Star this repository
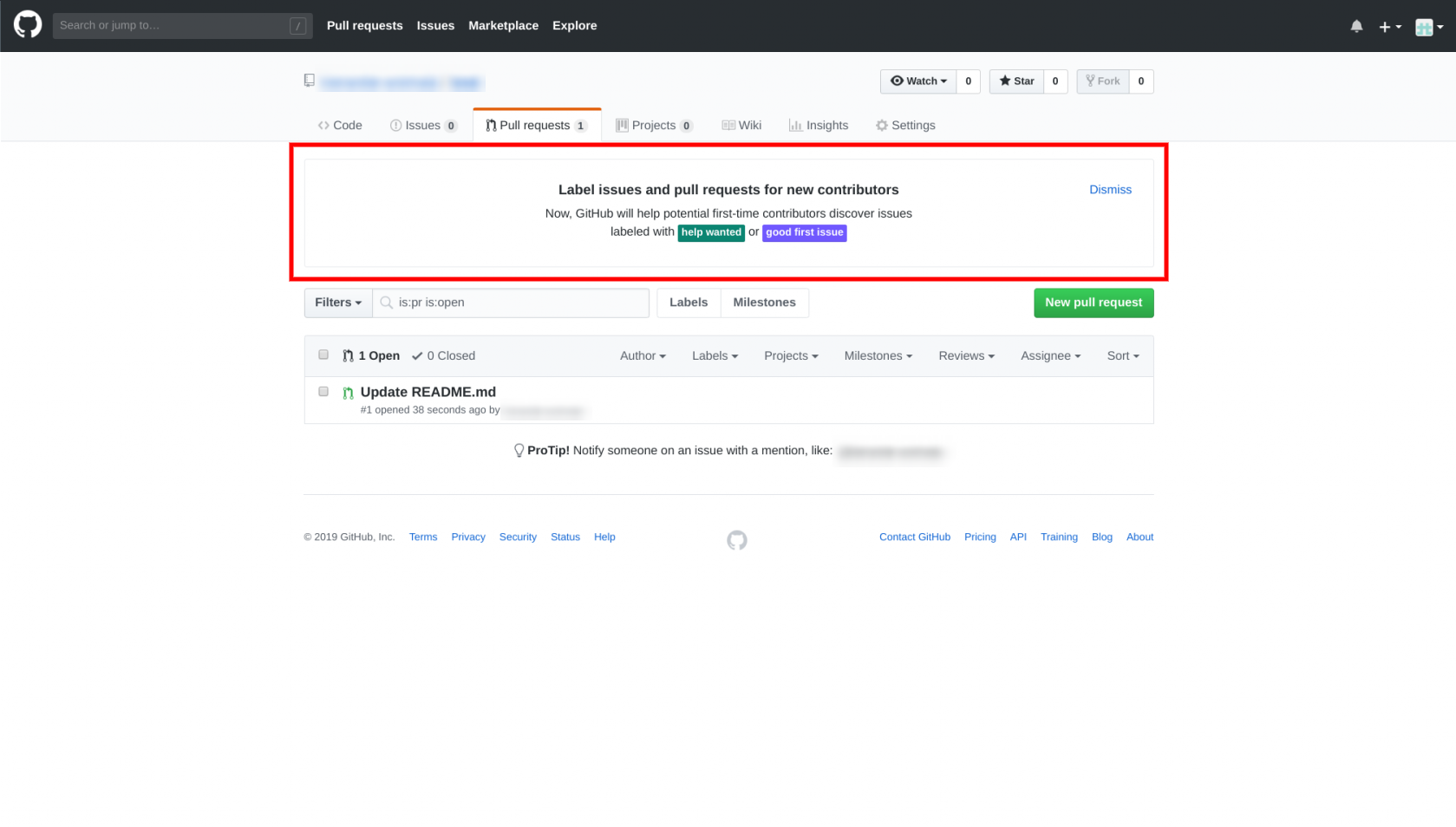1456x827 pixels. click(1016, 81)
